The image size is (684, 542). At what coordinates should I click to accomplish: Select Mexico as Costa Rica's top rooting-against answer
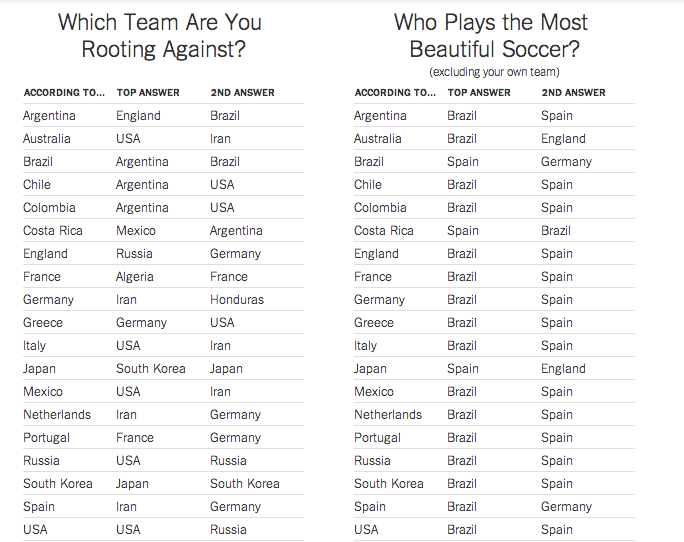tap(136, 231)
